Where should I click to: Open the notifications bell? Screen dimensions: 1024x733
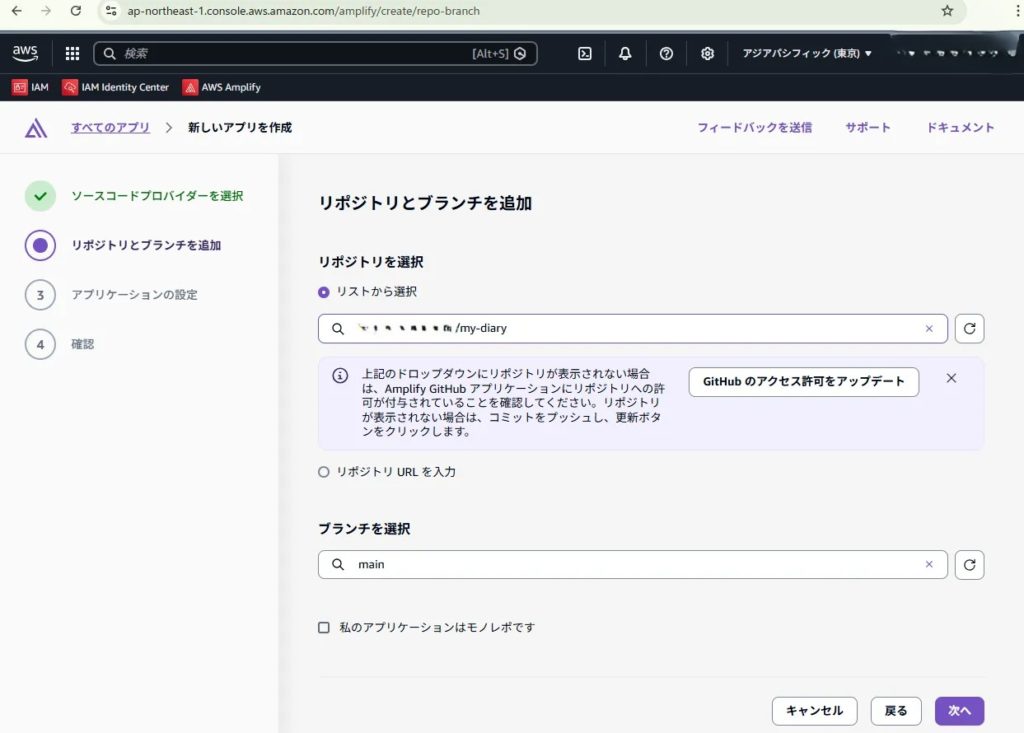pyautogui.click(x=625, y=54)
